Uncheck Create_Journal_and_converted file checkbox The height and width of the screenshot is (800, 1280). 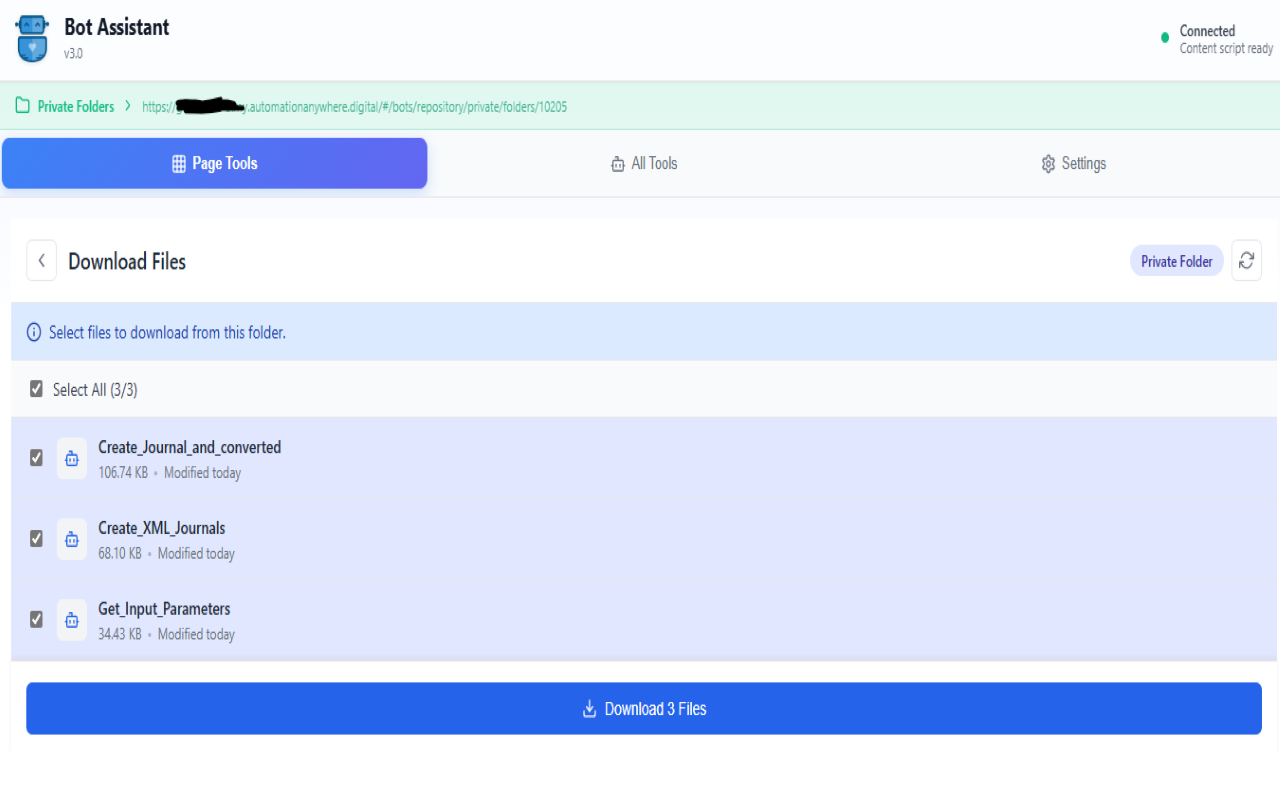click(36, 458)
